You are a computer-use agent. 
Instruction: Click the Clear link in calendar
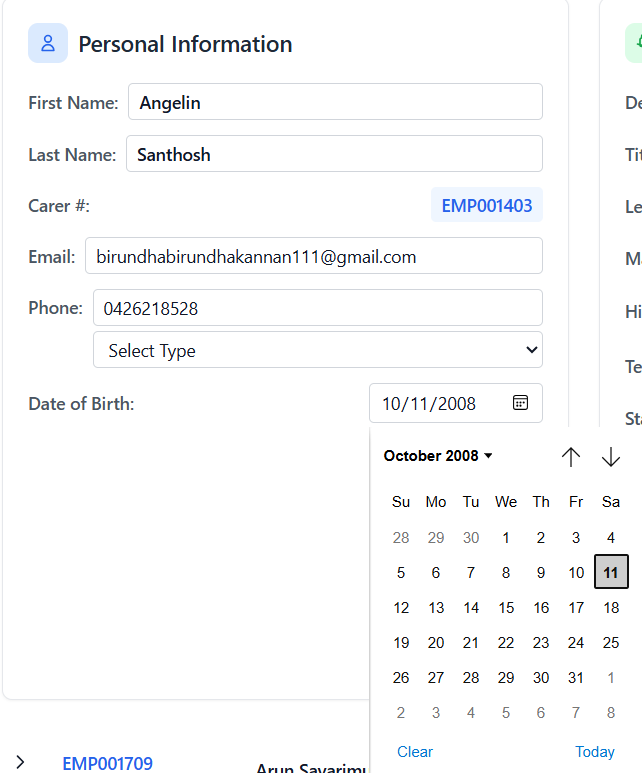[415, 752]
